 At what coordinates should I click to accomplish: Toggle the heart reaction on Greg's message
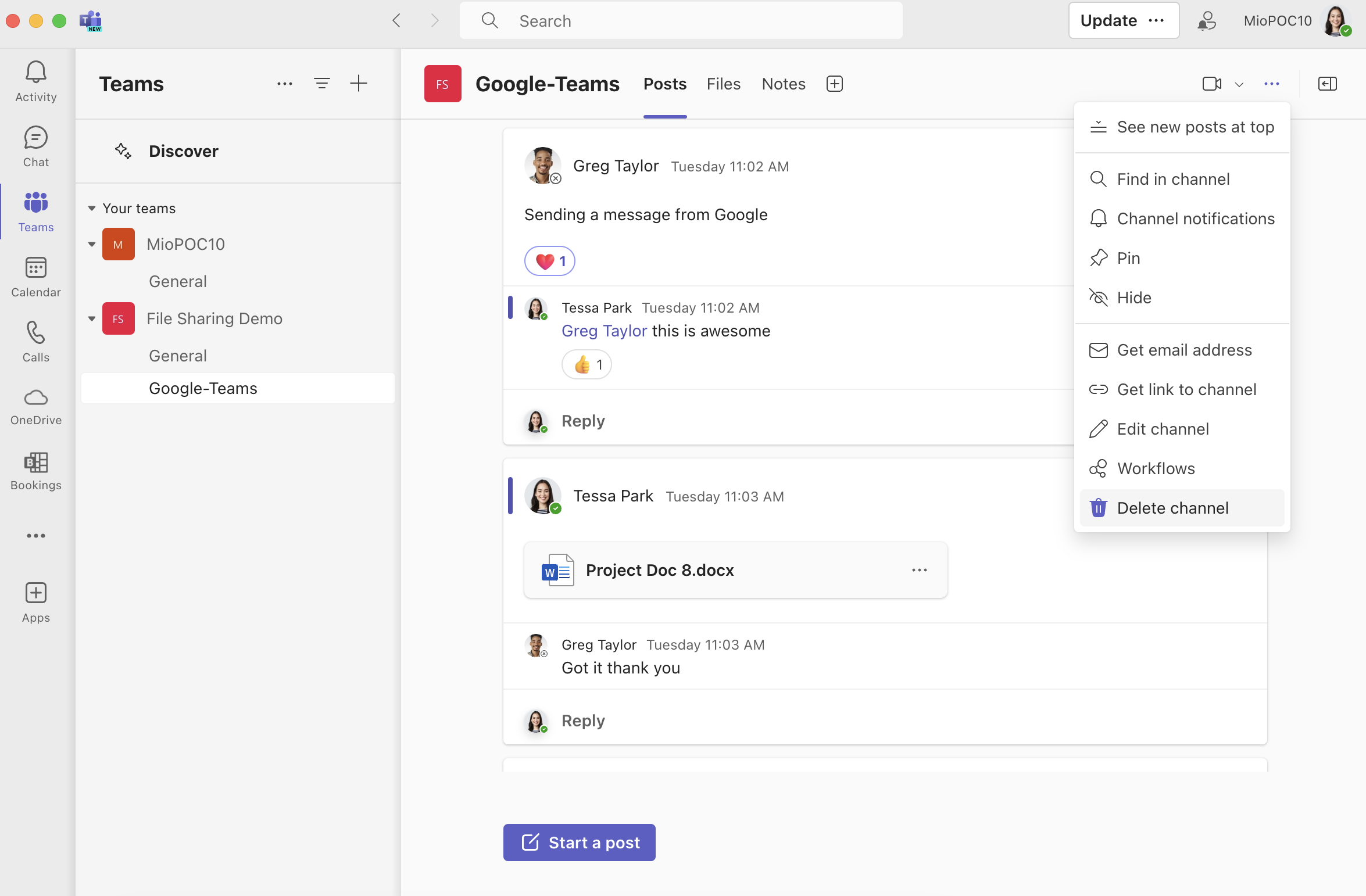tap(549, 261)
